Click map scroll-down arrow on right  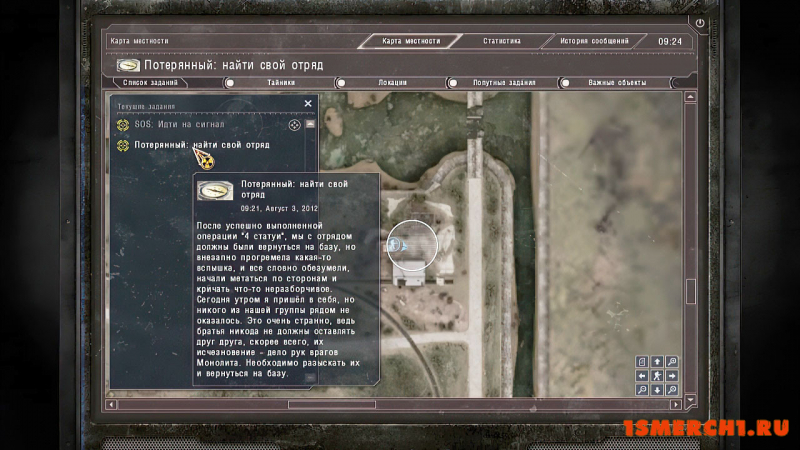tap(690, 399)
